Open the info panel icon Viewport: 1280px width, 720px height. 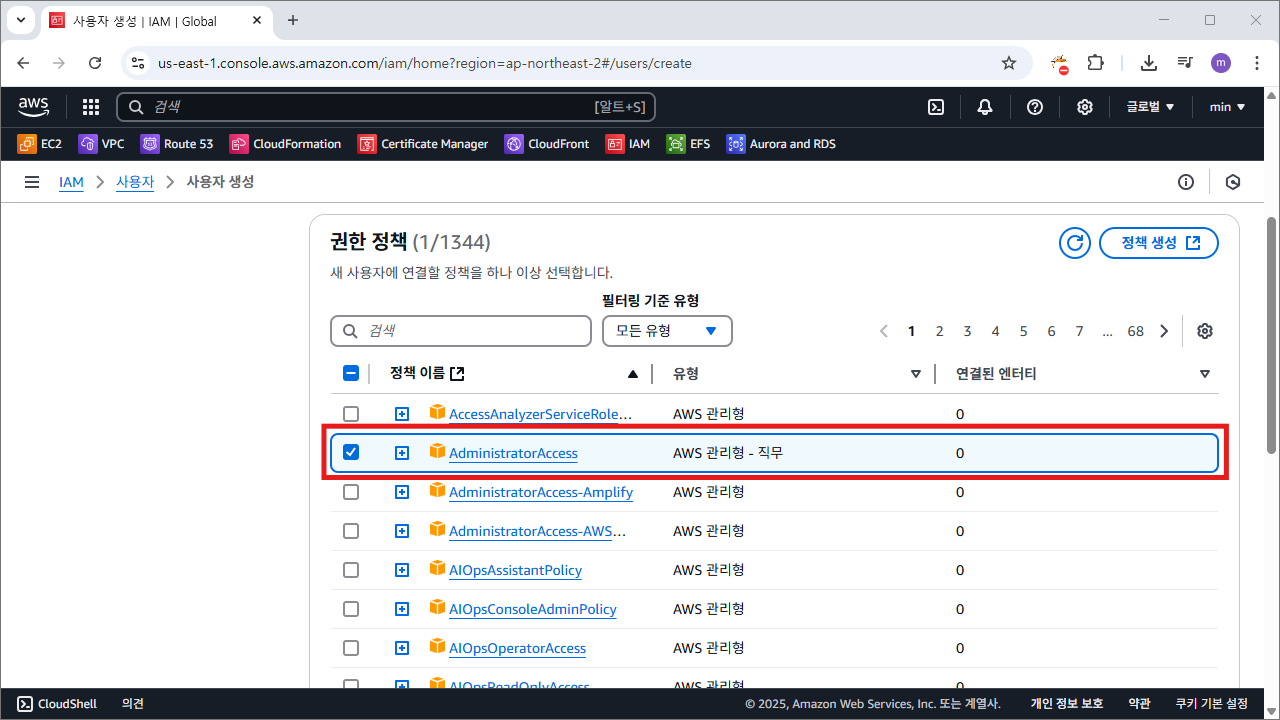(1186, 182)
